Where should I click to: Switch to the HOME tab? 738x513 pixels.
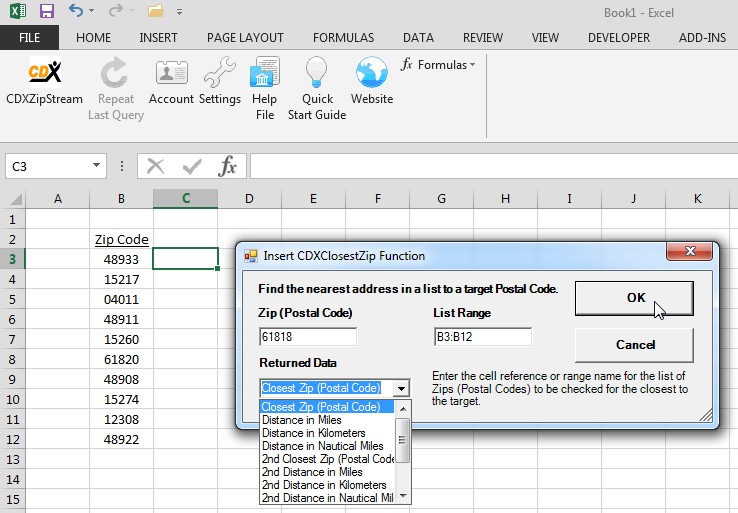[x=93, y=38]
